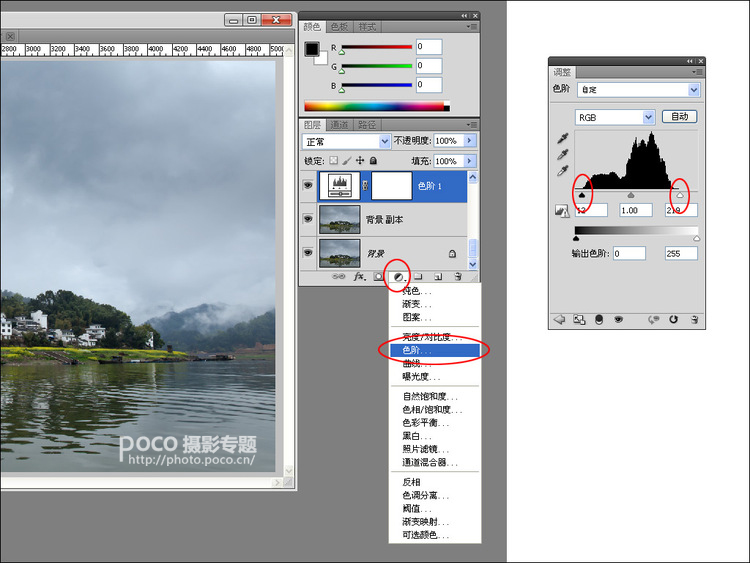Switch adjustments panel to expanded view icon
Image resolution: width=750 pixels, height=563 pixels.
click(x=579, y=319)
